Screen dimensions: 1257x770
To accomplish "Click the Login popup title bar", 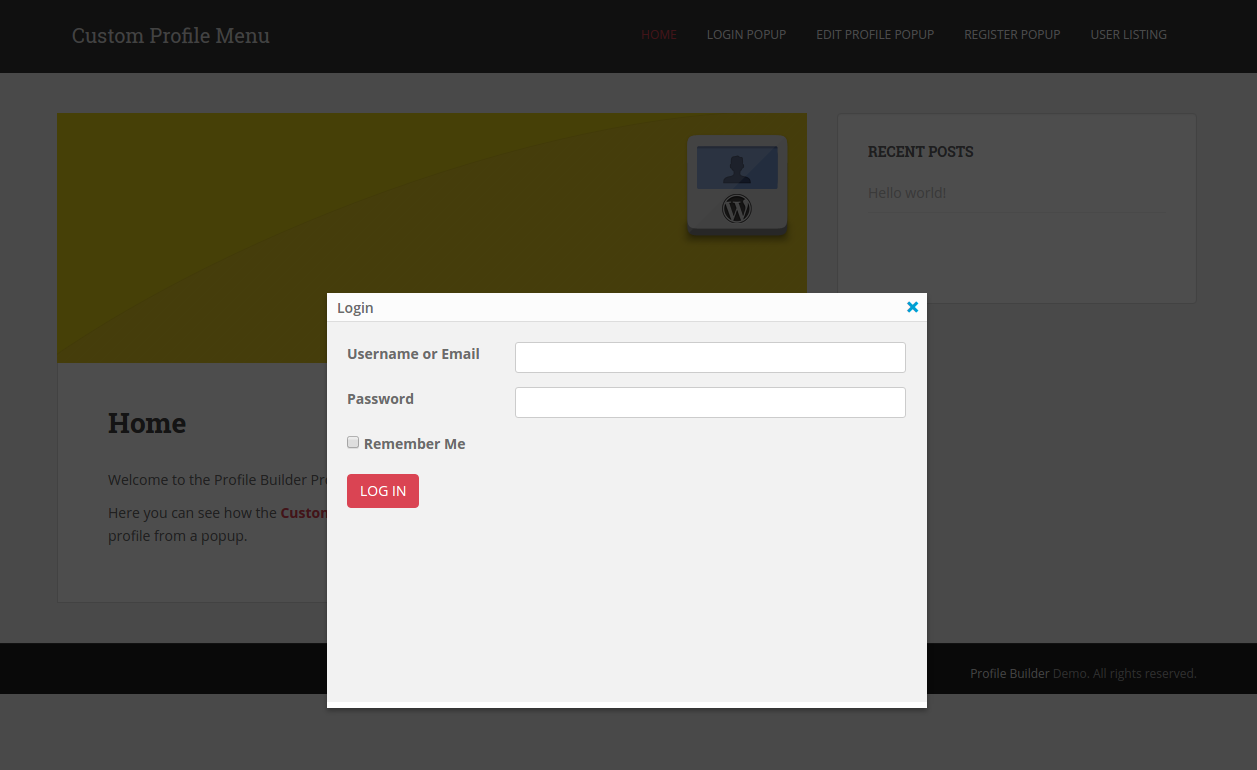I will coord(600,307).
